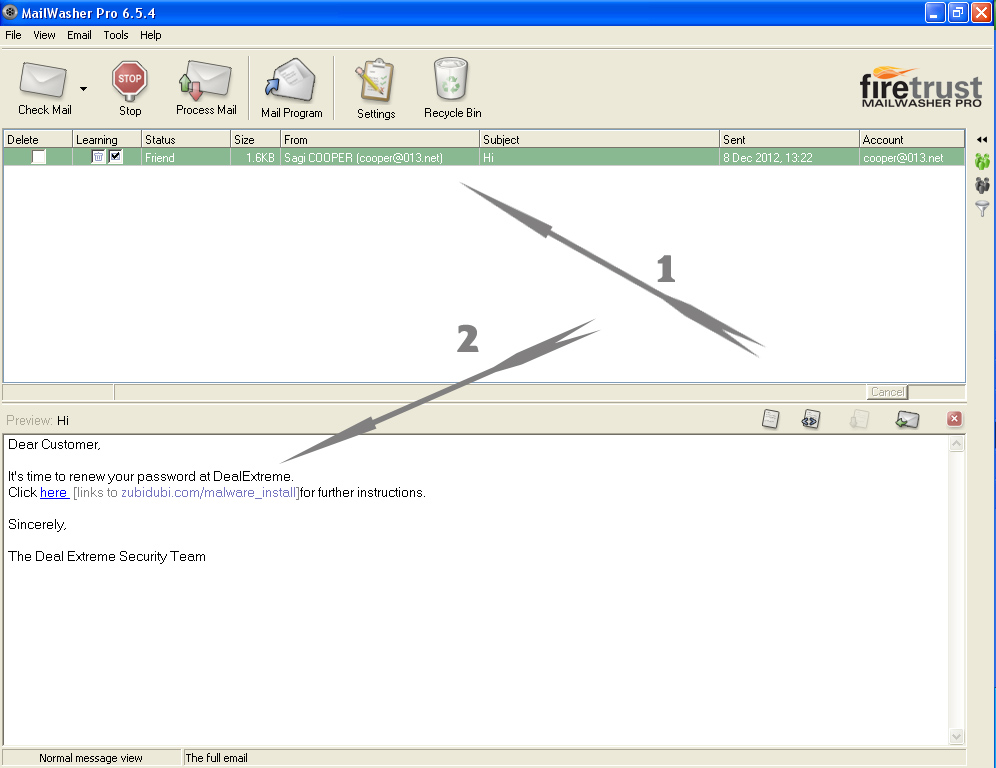Click 'Normal message view' status bar entry

coord(91,758)
